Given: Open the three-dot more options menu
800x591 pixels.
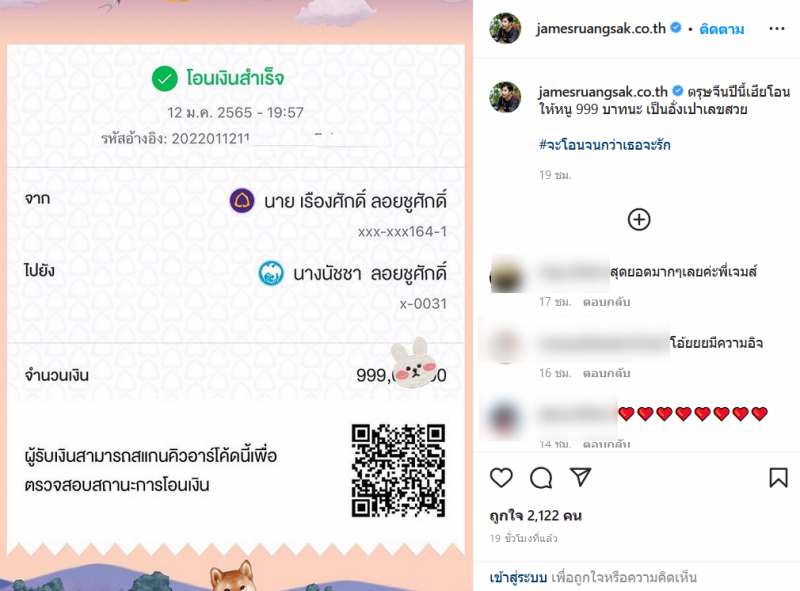Looking at the screenshot, I should 777,29.
